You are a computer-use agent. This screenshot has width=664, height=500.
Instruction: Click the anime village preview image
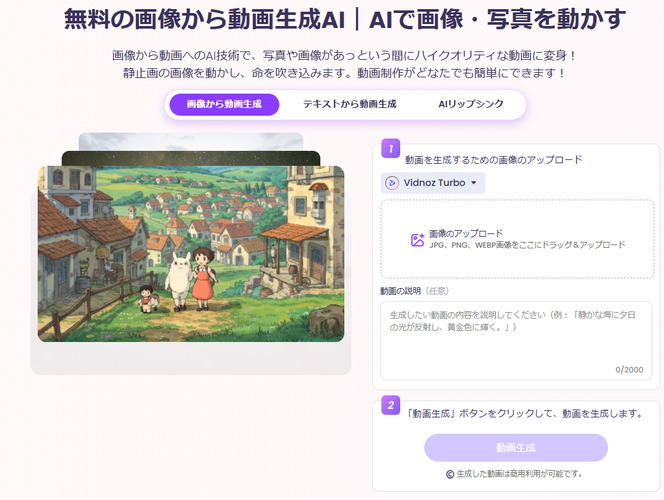pyautogui.click(x=191, y=254)
